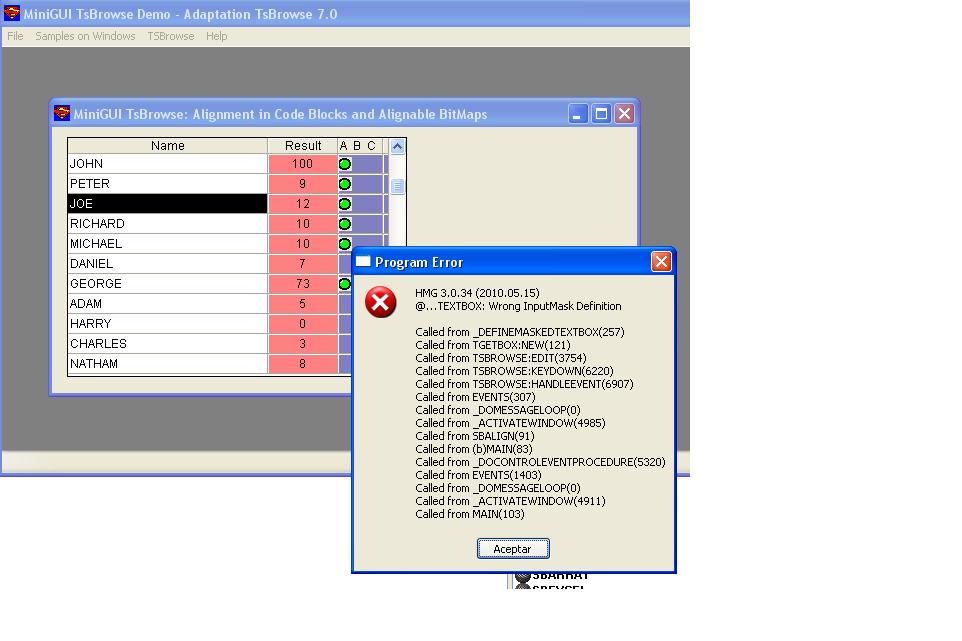The height and width of the screenshot is (641, 962).
Task: Click the green indicator beside PETER's result
Action: [x=345, y=184]
